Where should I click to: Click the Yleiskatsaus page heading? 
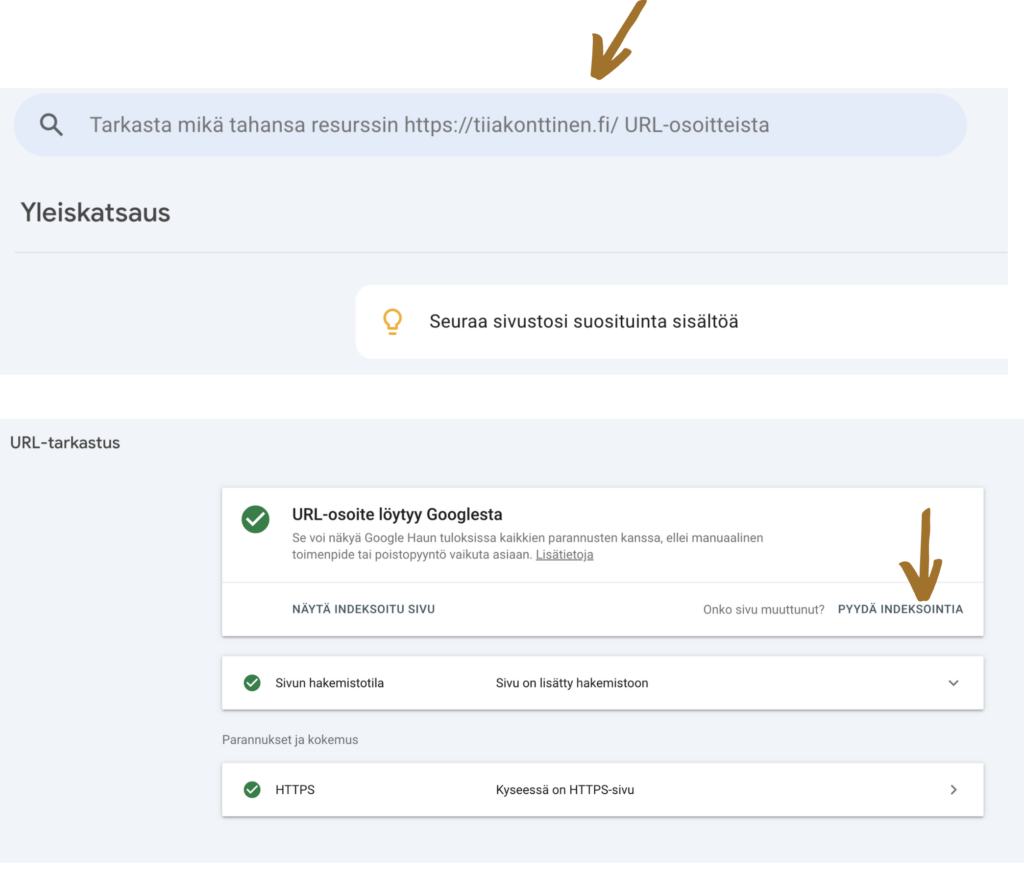click(95, 212)
